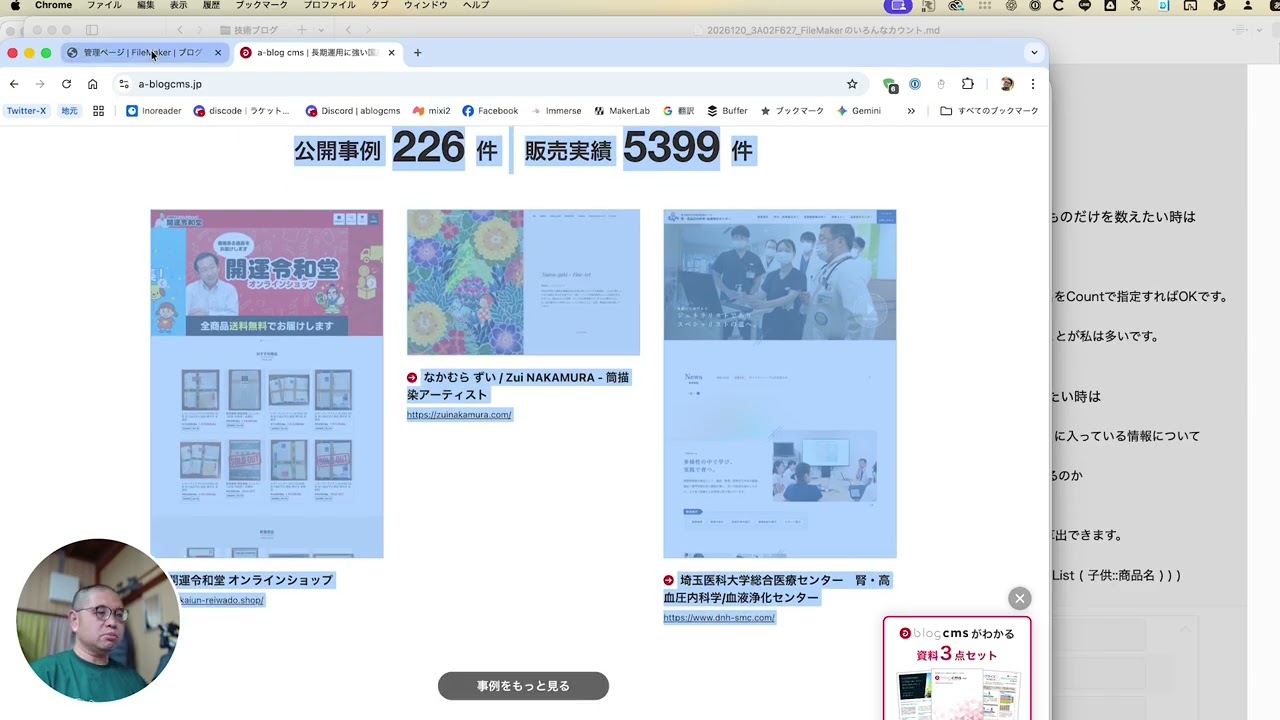
Task: Open the LINE icon in macOS menu bar
Action: pos(1085,6)
